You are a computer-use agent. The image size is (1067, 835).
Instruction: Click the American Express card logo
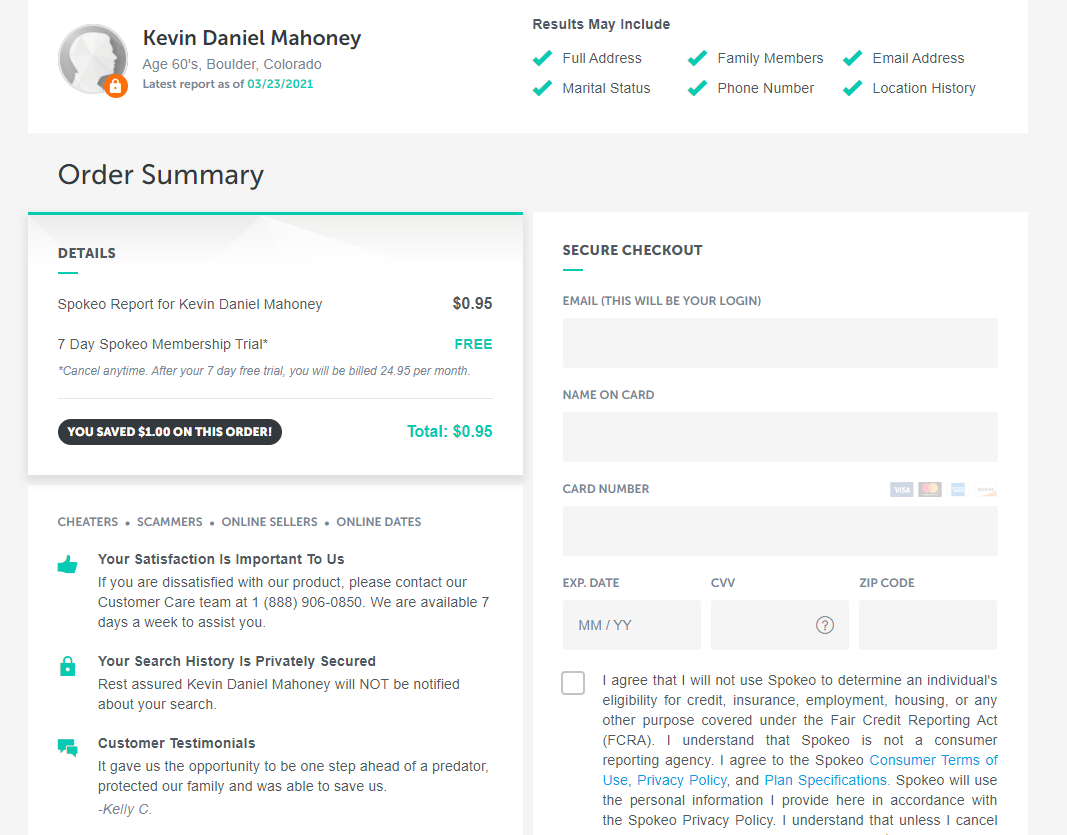(x=957, y=489)
